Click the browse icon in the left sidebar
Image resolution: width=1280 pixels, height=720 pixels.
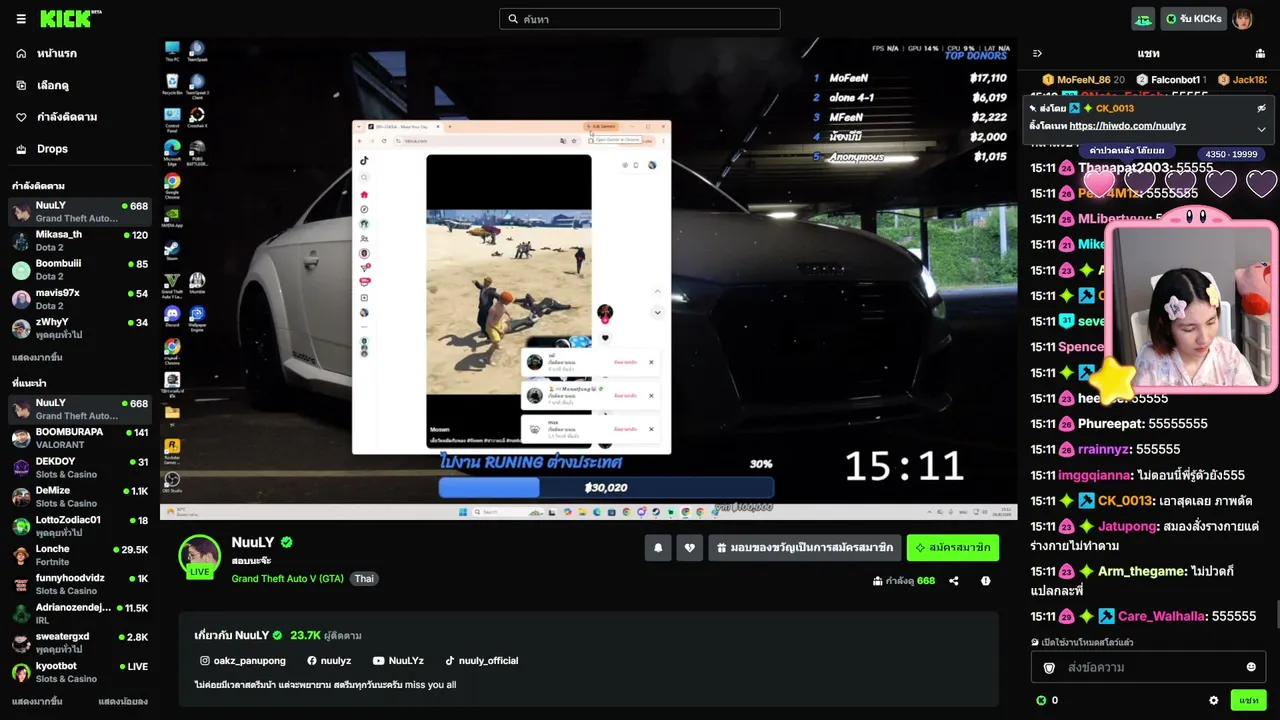click(x=21, y=85)
